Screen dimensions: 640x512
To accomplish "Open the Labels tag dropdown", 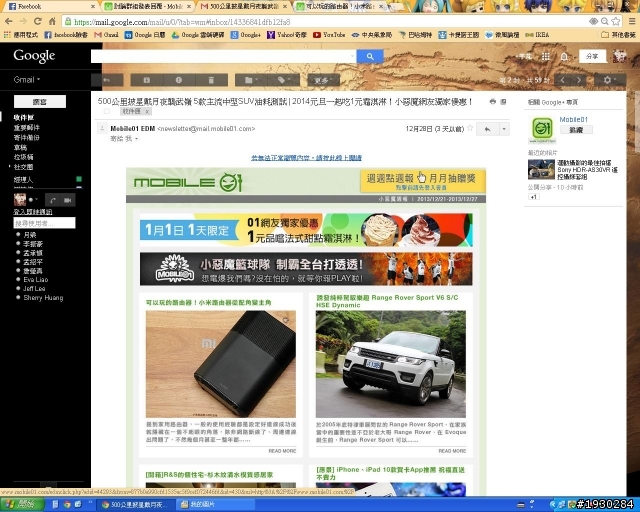I will (x=284, y=80).
